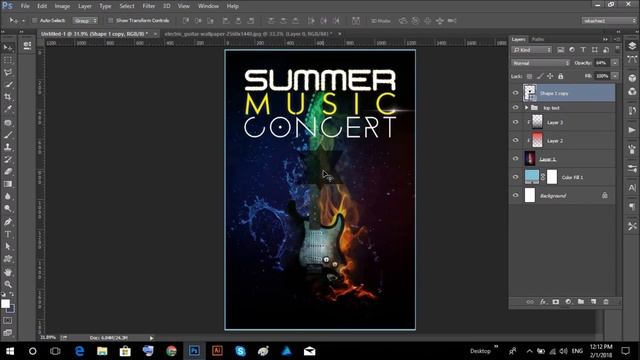The width and height of the screenshot is (640, 360).
Task: Open the layer filter Kind dropdown
Action: (532, 50)
